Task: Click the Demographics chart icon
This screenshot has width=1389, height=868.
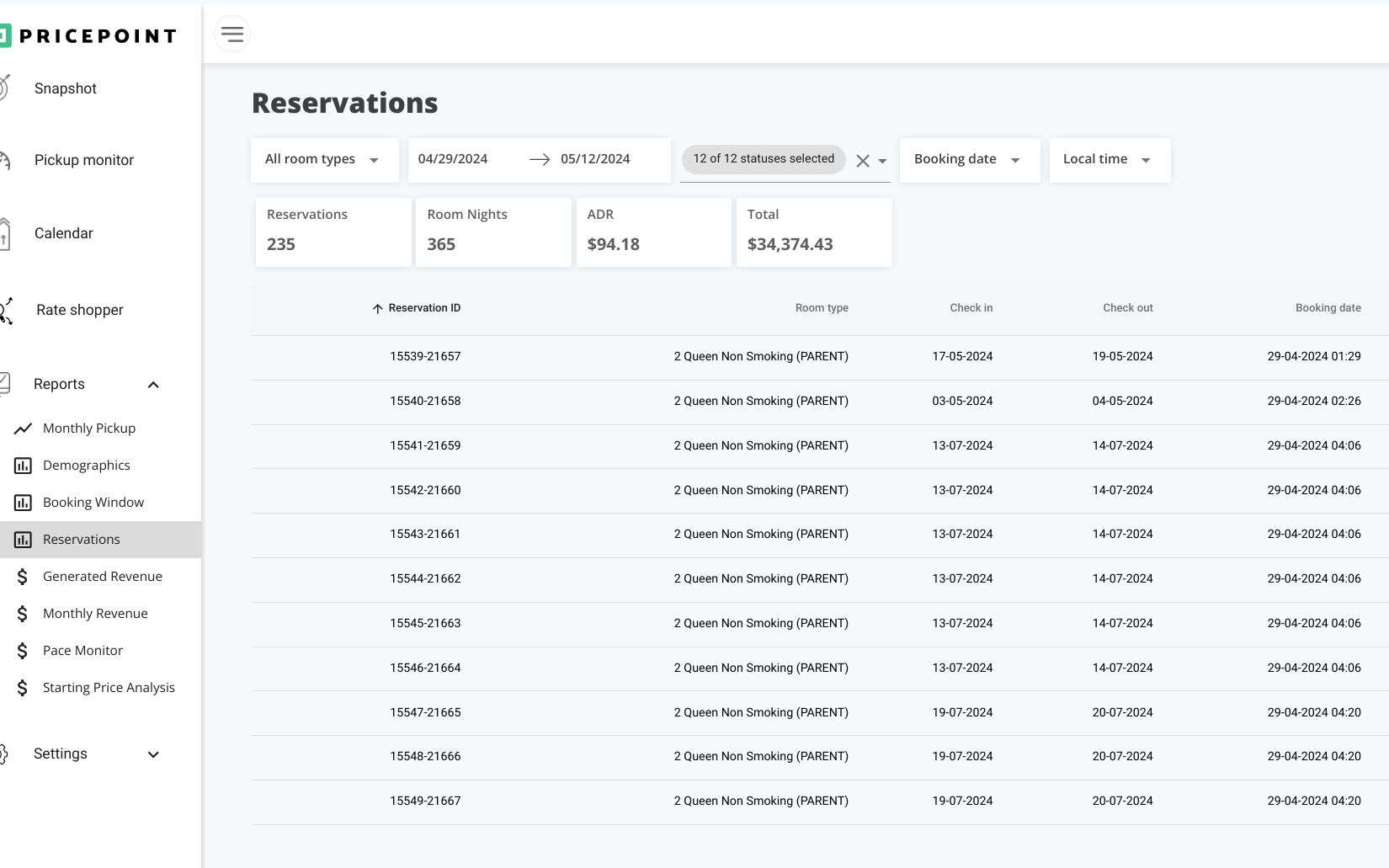Action: [23, 466]
